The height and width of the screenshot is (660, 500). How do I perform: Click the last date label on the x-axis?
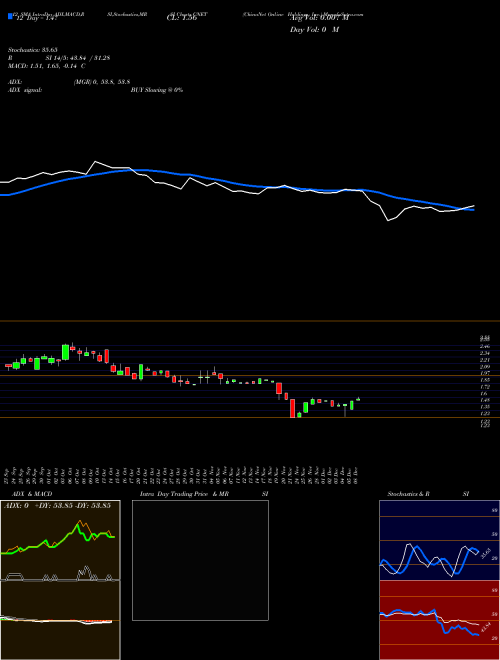pos(356,475)
